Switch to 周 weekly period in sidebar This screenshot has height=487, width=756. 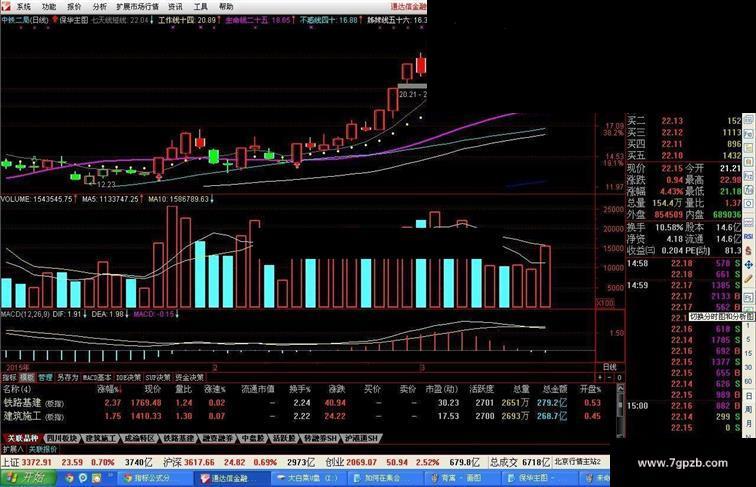pos(749,409)
